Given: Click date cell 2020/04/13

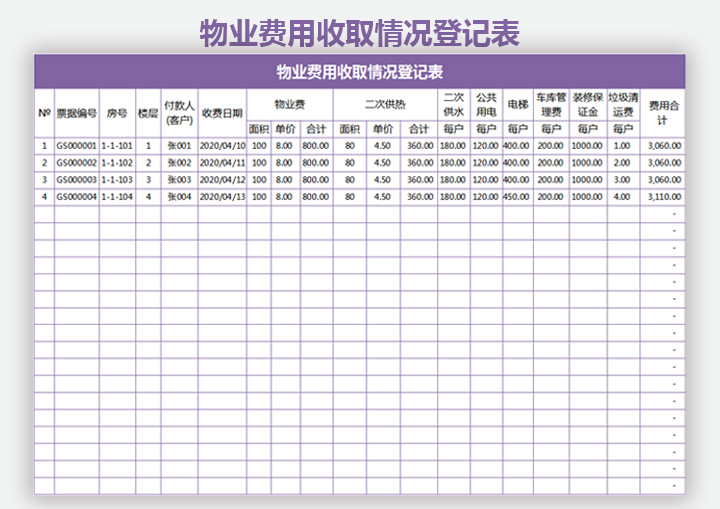Looking at the screenshot, I should [x=222, y=197].
